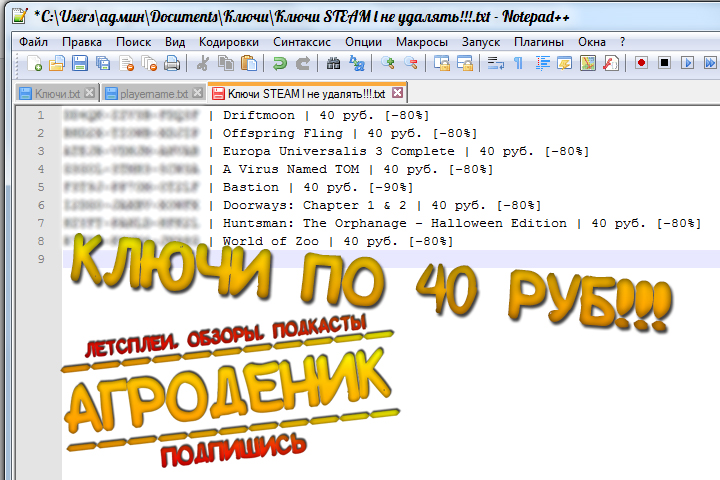Close the Ключи.txt tab
Screen dimensions: 720x480
(x=90, y=93)
